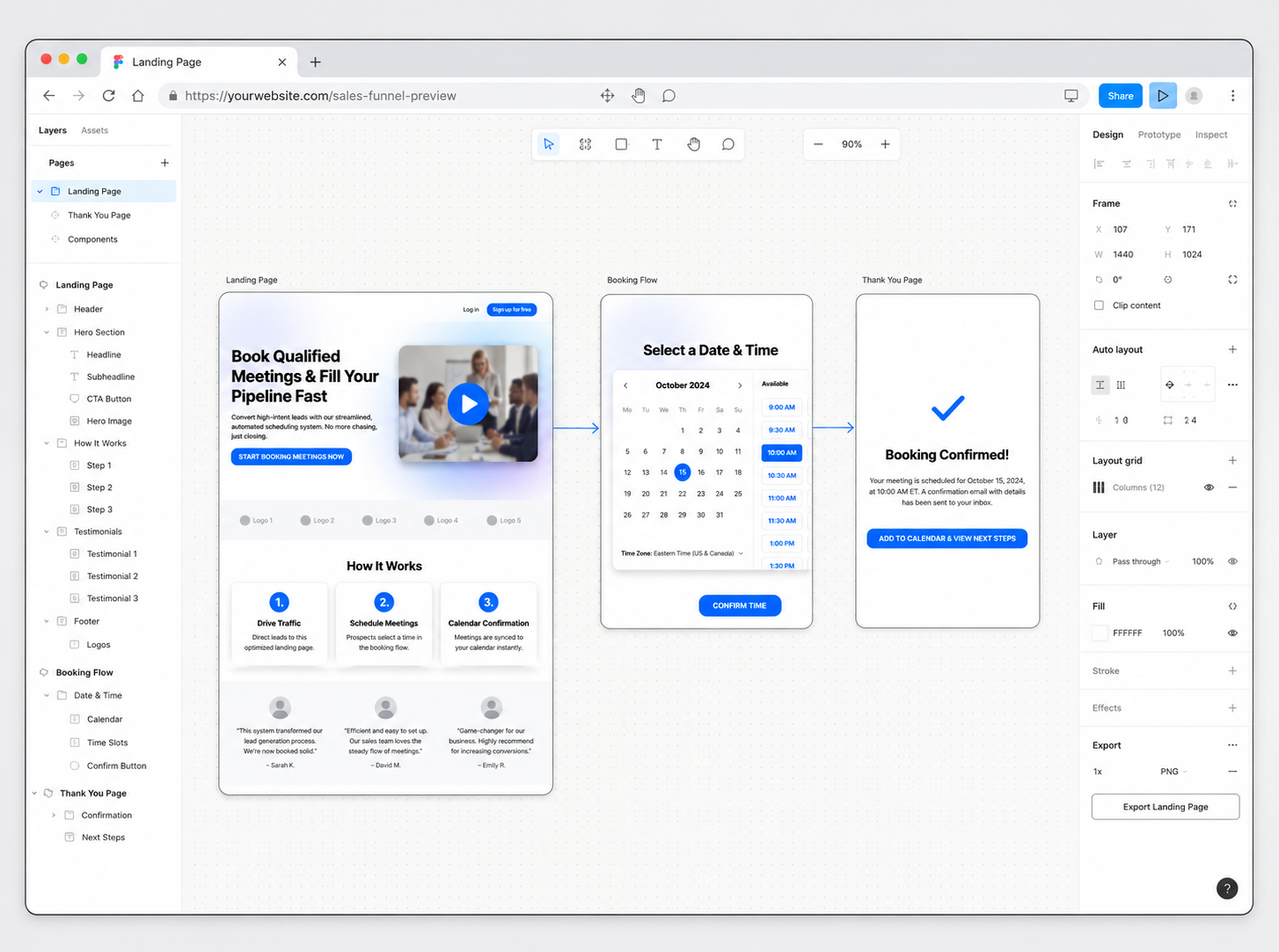Switch to the Assets tab
The height and width of the screenshot is (952, 1279).
click(95, 130)
